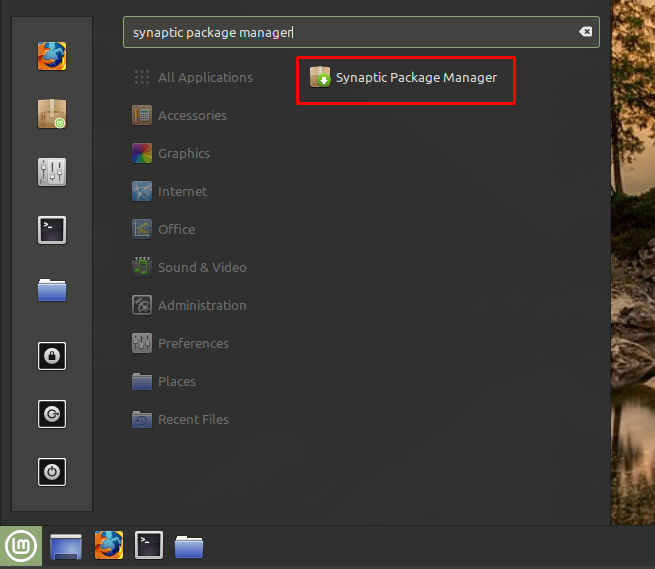
Task: Click the Logout icon in the sidebar
Action: [x=52, y=414]
